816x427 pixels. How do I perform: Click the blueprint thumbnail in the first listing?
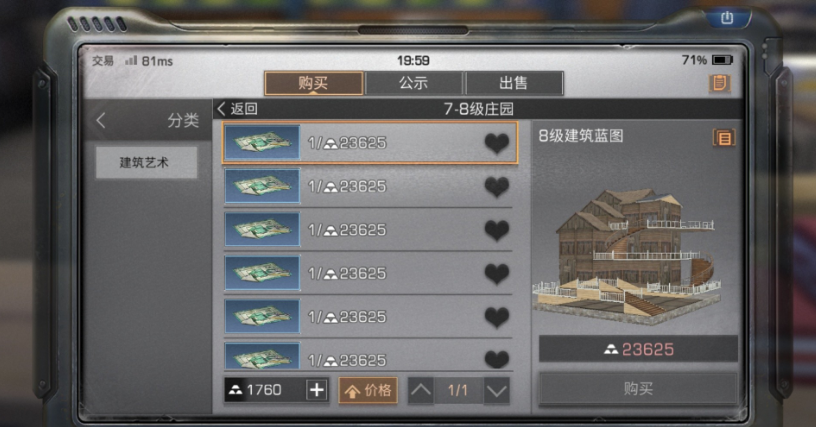262,142
